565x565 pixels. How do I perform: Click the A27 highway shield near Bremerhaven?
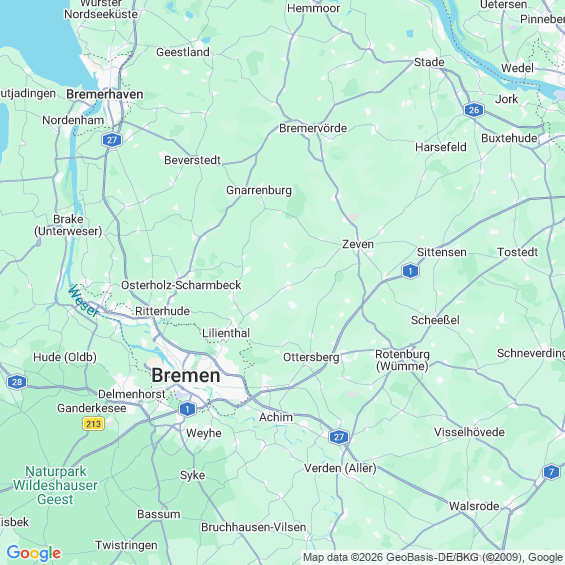[112, 140]
